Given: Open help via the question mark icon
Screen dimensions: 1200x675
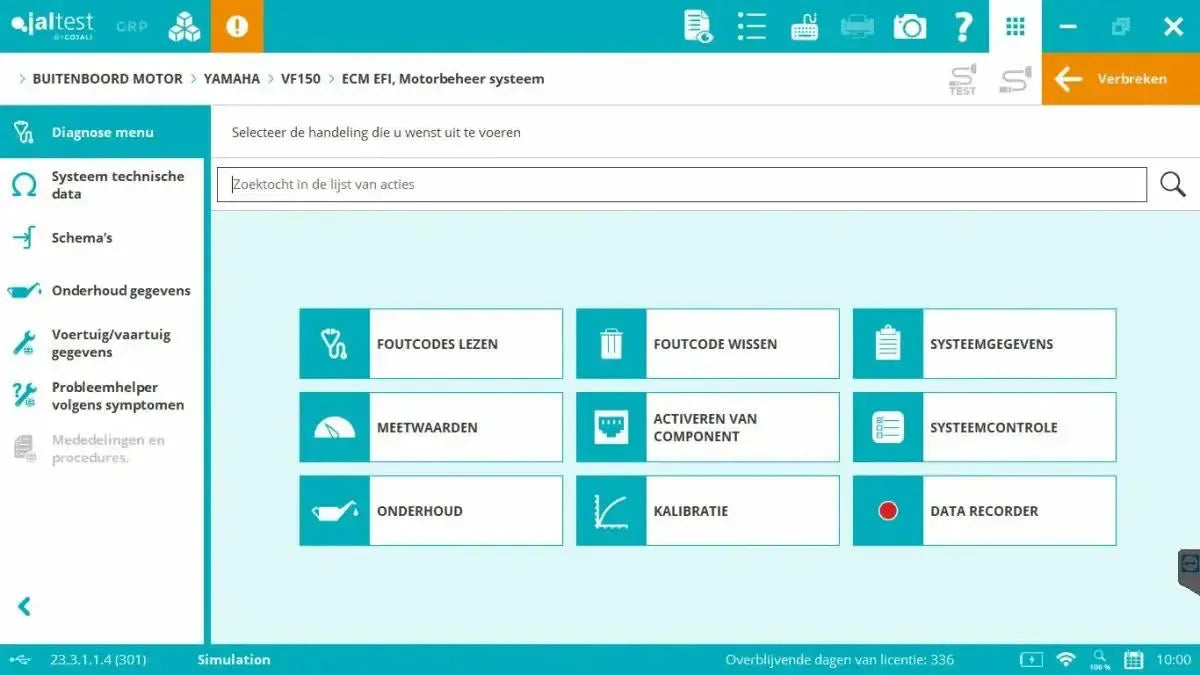Looking at the screenshot, I should tap(962, 26).
